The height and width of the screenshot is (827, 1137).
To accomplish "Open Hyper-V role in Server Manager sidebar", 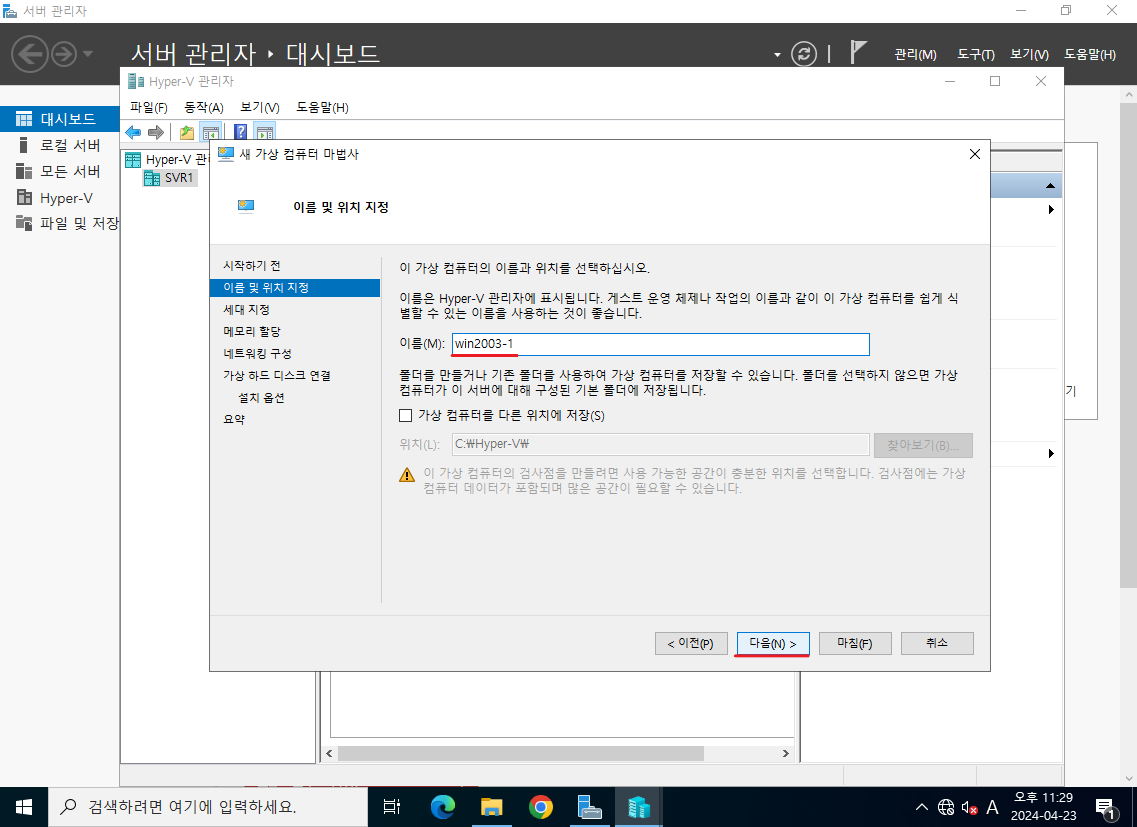I will point(59,197).
